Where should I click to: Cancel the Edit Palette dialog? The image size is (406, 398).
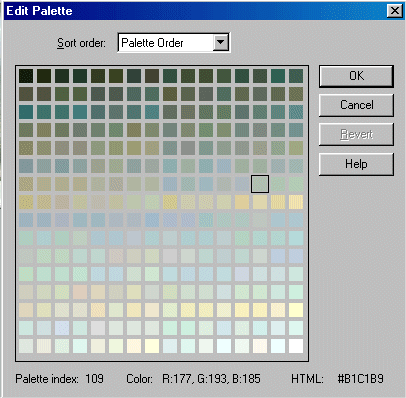tap(356, 105)
